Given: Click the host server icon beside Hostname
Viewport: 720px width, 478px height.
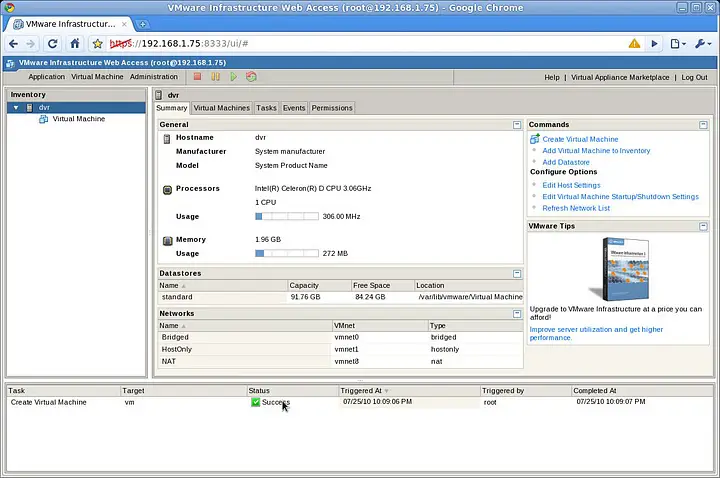Looking at the screenshot, I should point(167,138).
